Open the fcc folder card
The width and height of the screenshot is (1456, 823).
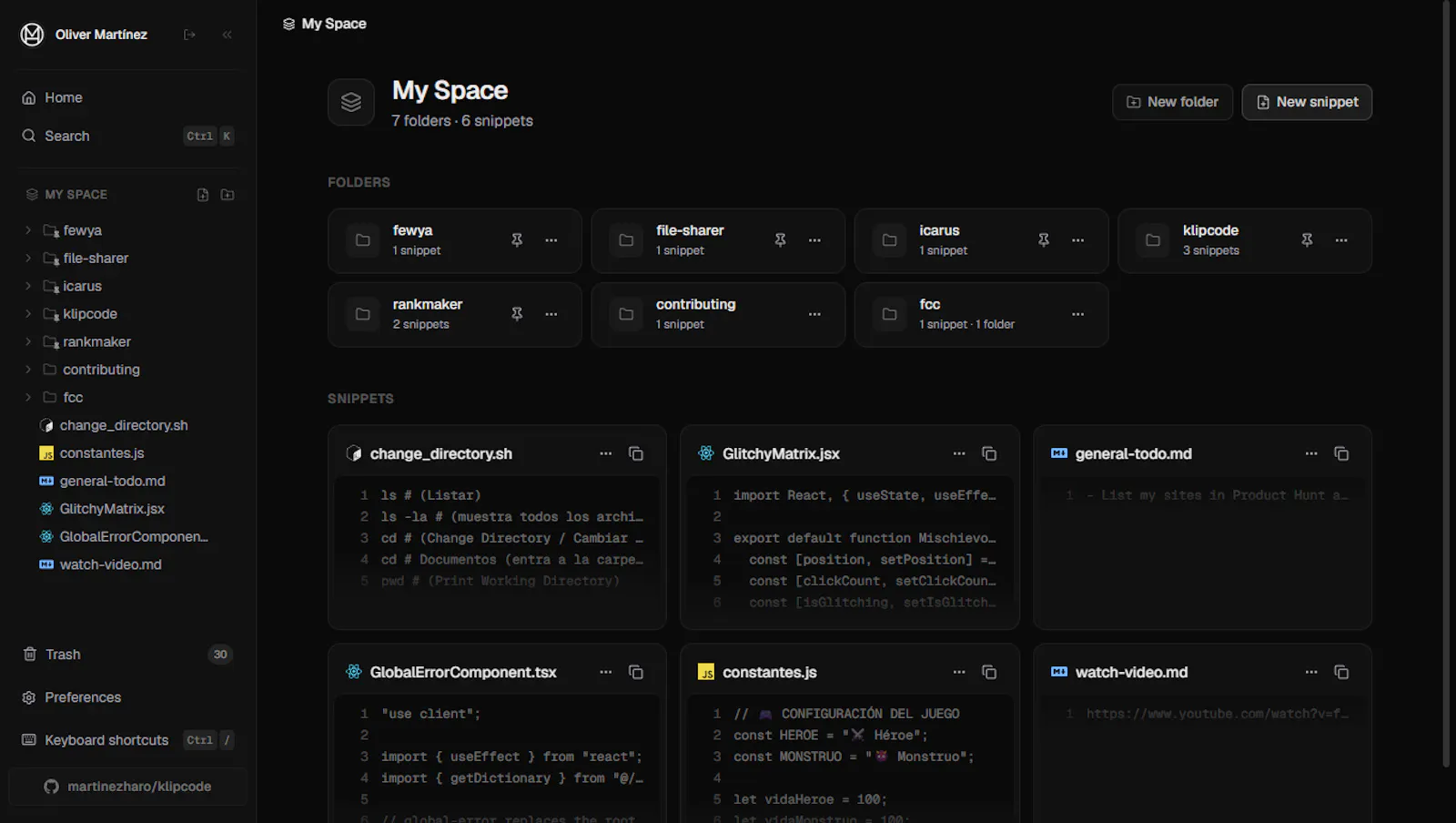tap(981, 314)
